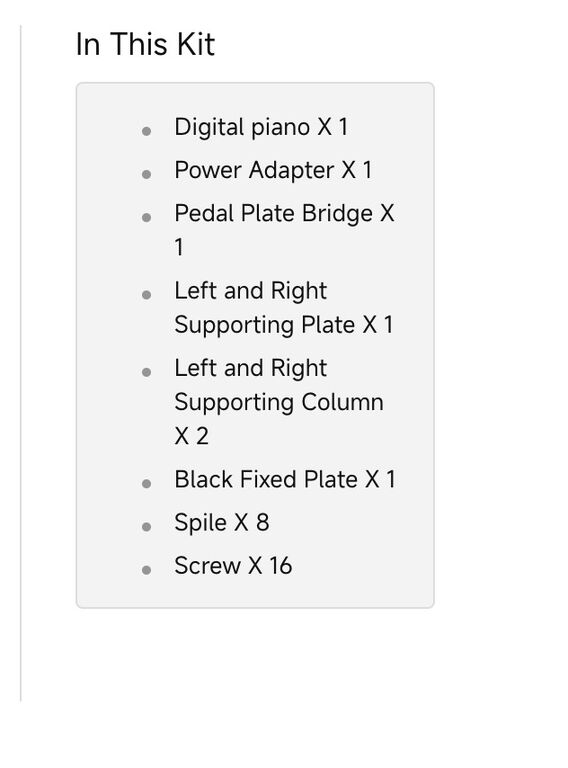Click the 'Supporting Plate X 1' line
Viewport: 568px width, 768px height.
284,325
